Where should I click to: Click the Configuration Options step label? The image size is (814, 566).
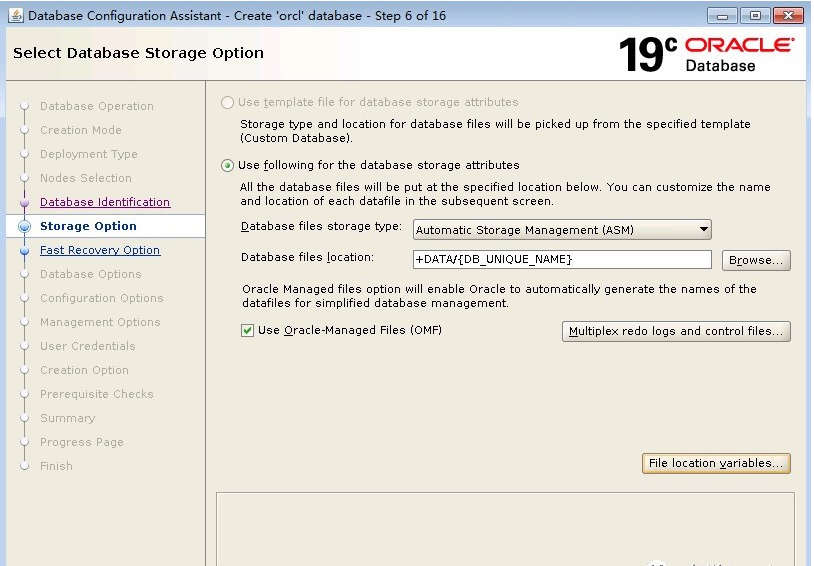point(102,298)
